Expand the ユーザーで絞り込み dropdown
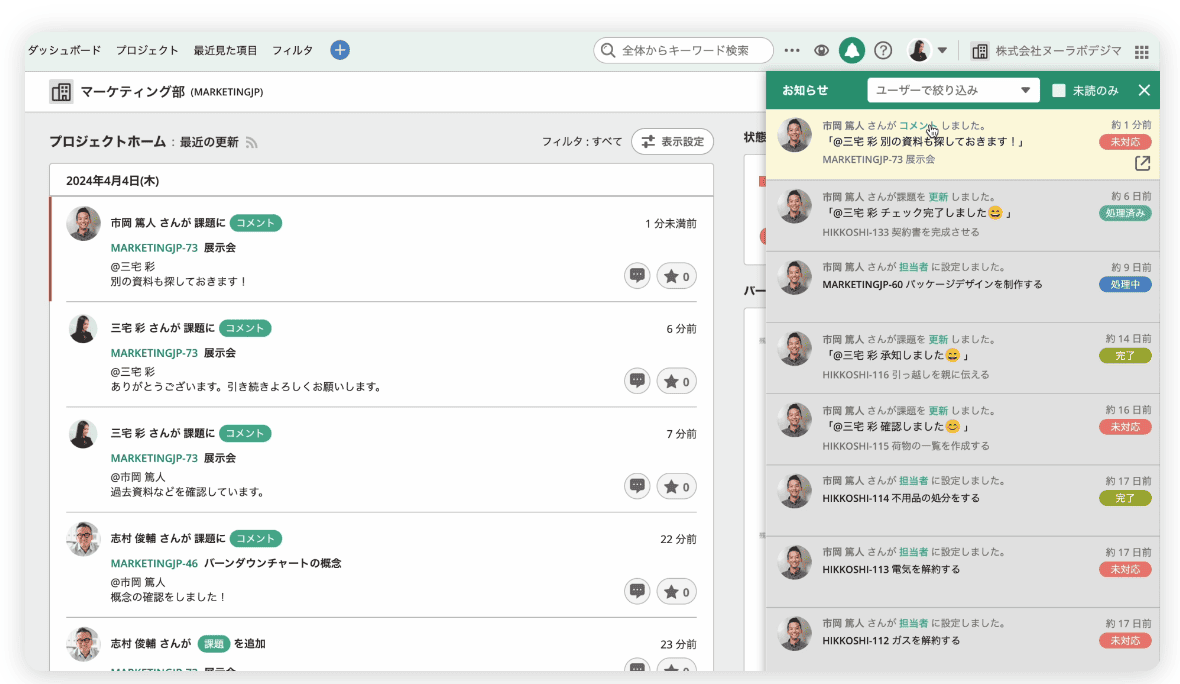This screenshot has width=1180, height=684. 954,90
